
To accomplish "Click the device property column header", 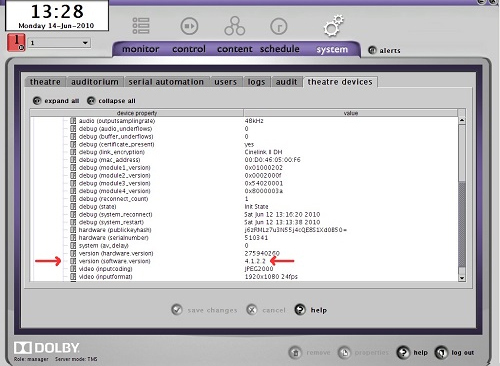I will coord(137,113).
